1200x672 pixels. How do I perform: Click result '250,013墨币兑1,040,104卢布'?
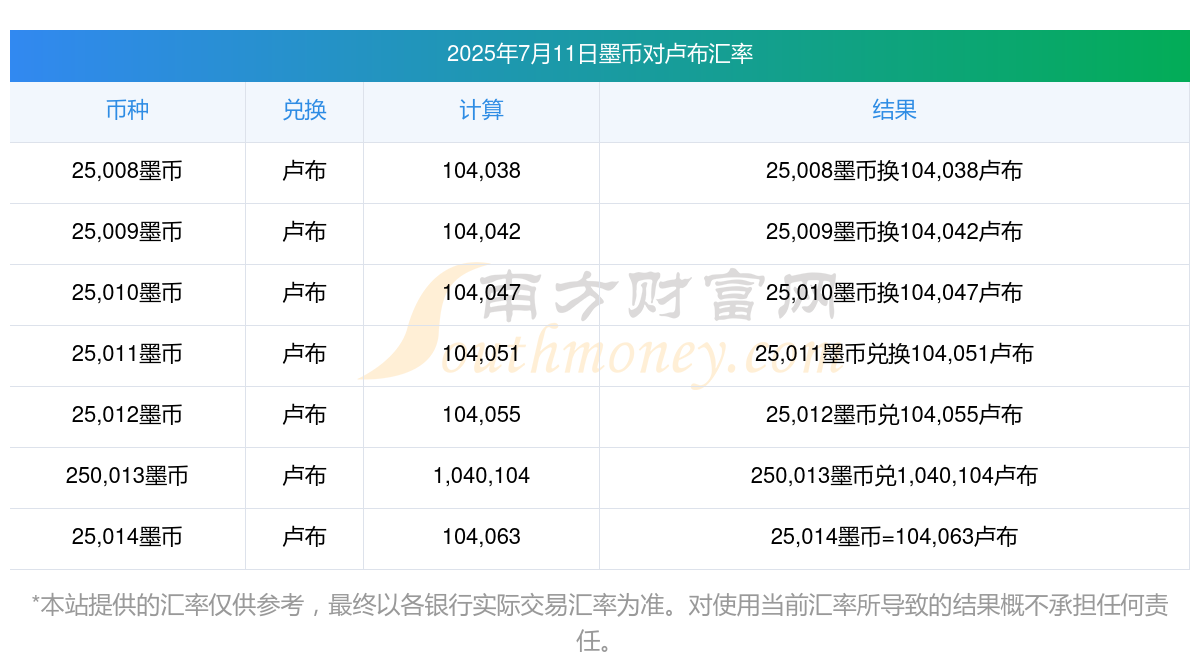[x=894, y=476]
